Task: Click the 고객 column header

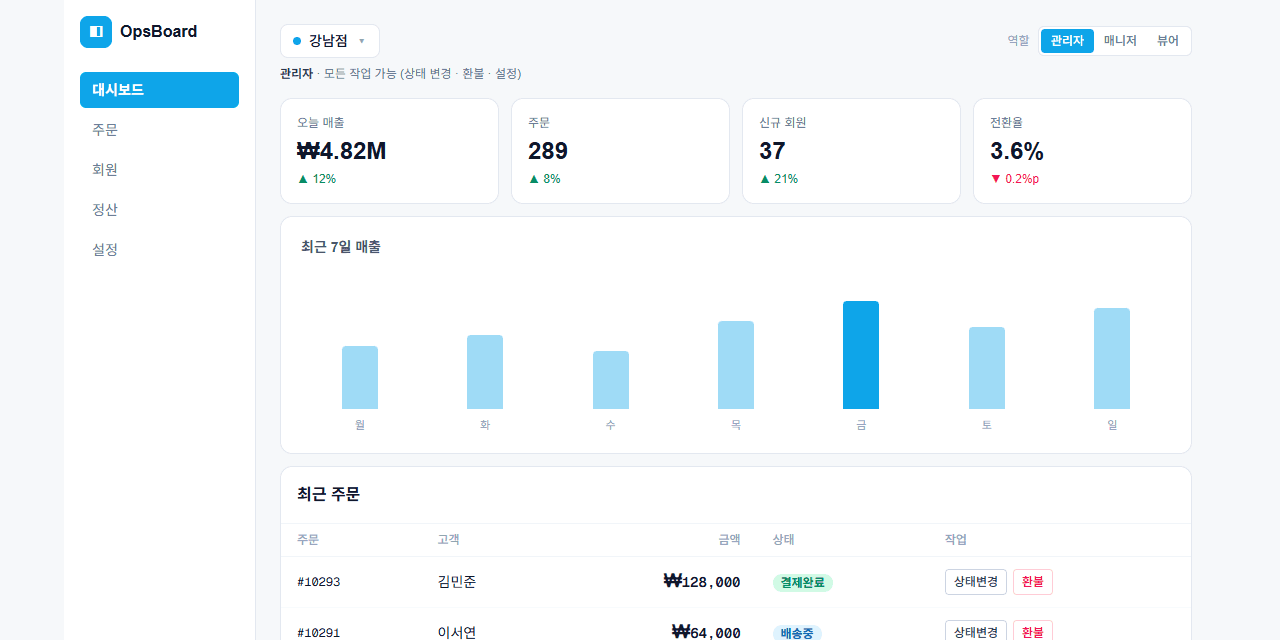Action: click(448, 540)
